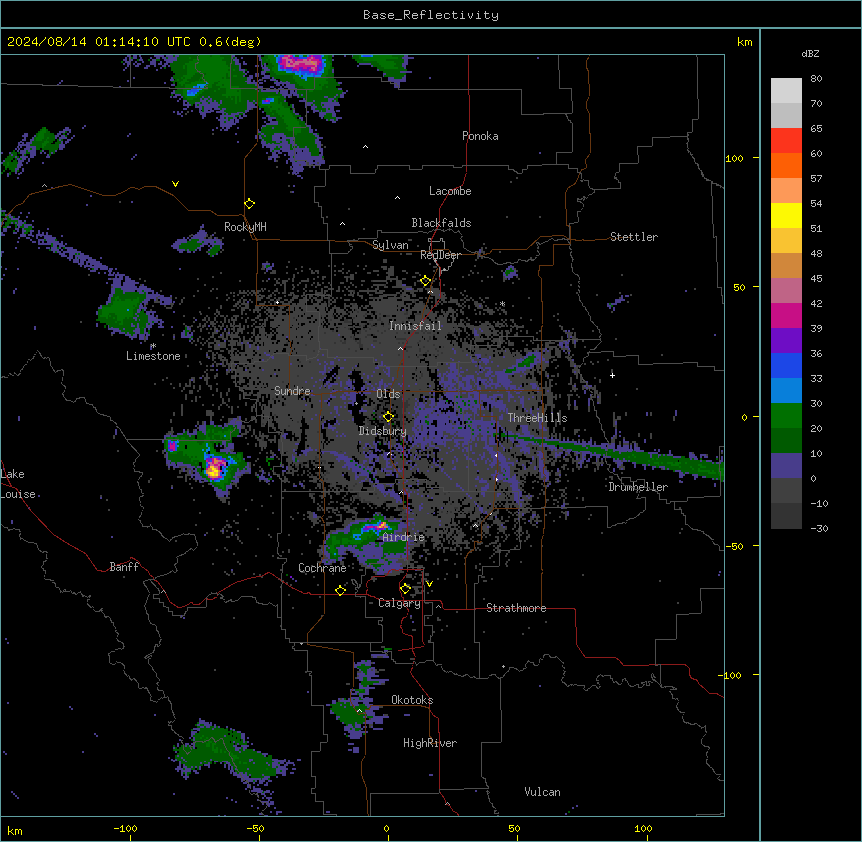Click the yellow V marker west of RockyMH

click(175, 184)
